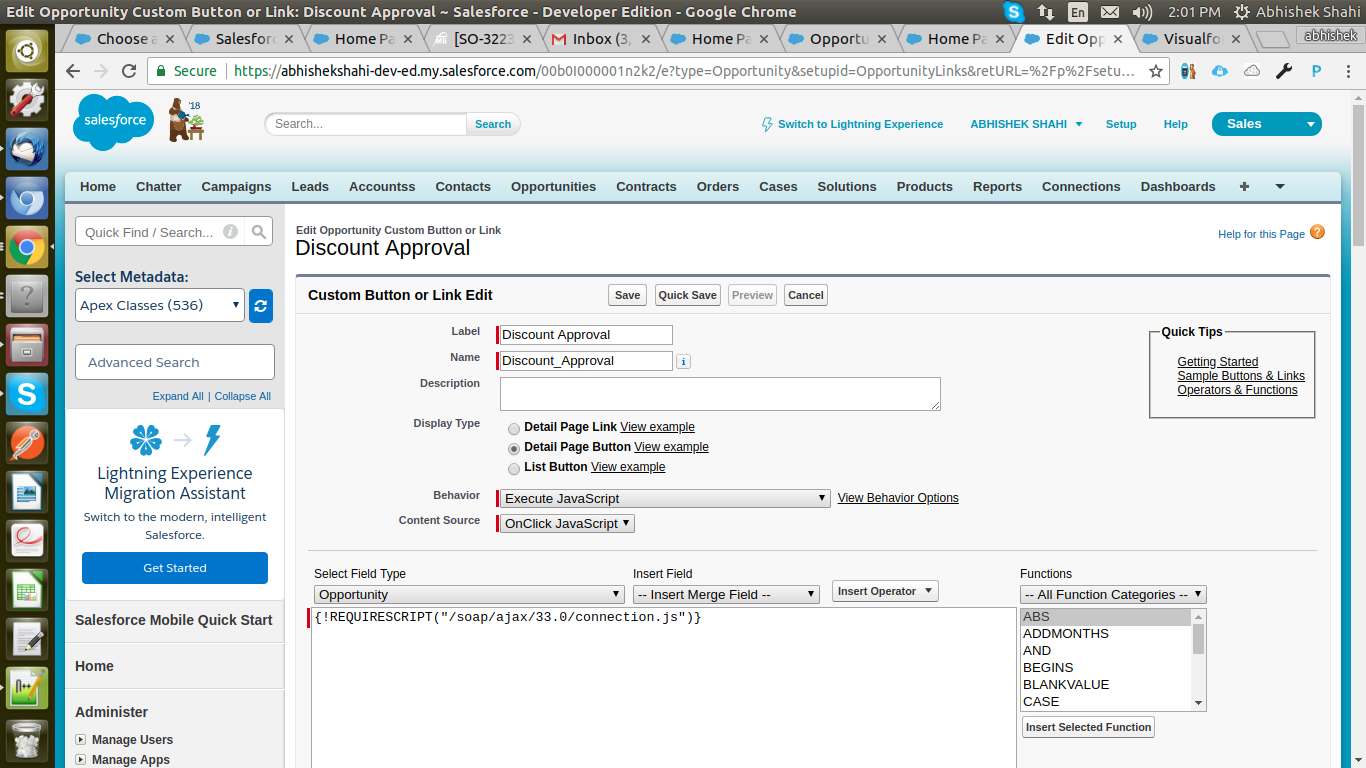Viewport: 1366px width, 768px height.
Task: Open the Reports tab
Action: click(997, 187)
